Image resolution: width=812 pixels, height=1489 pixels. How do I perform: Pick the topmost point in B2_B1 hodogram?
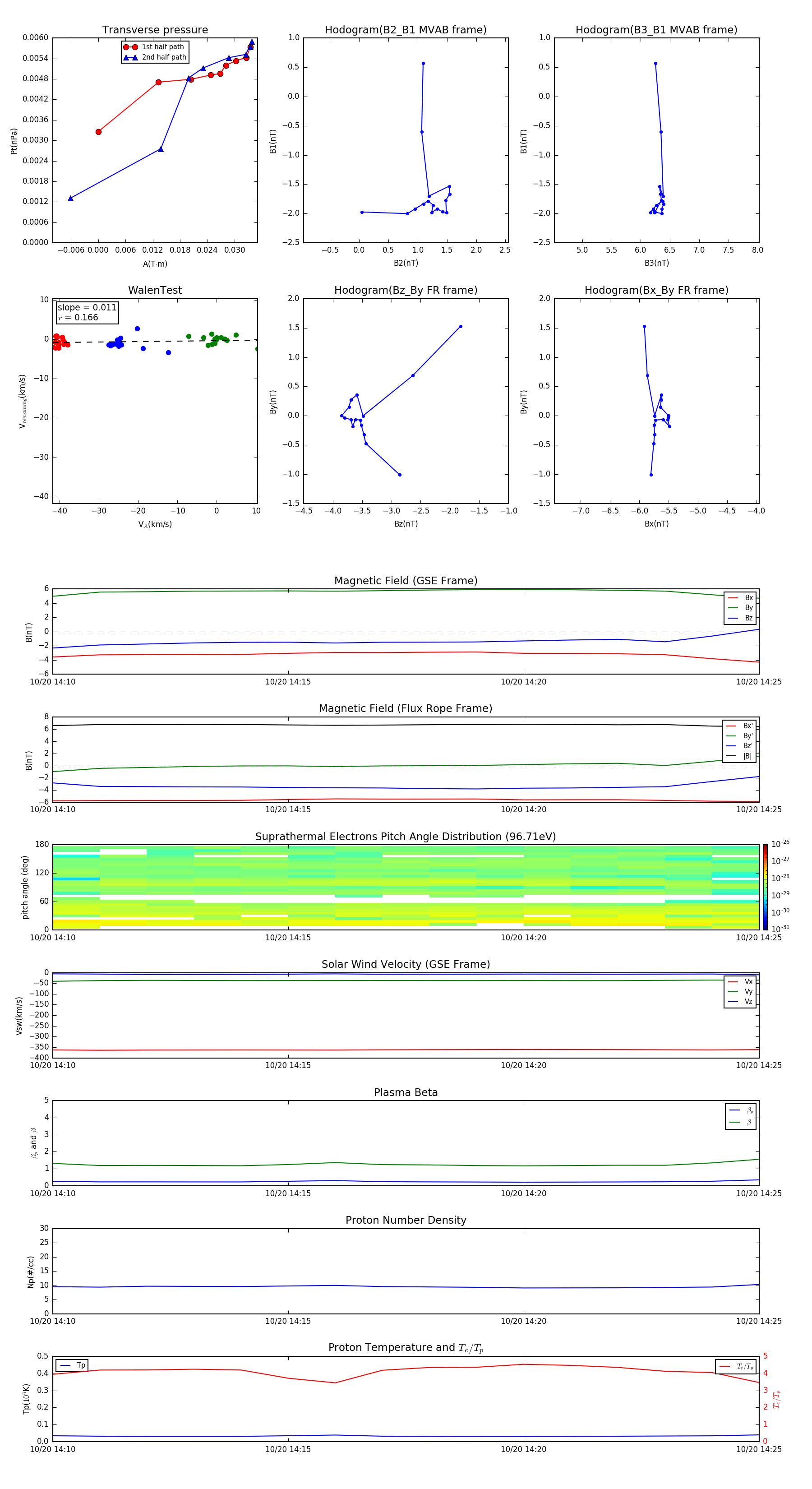pos(423,64)
